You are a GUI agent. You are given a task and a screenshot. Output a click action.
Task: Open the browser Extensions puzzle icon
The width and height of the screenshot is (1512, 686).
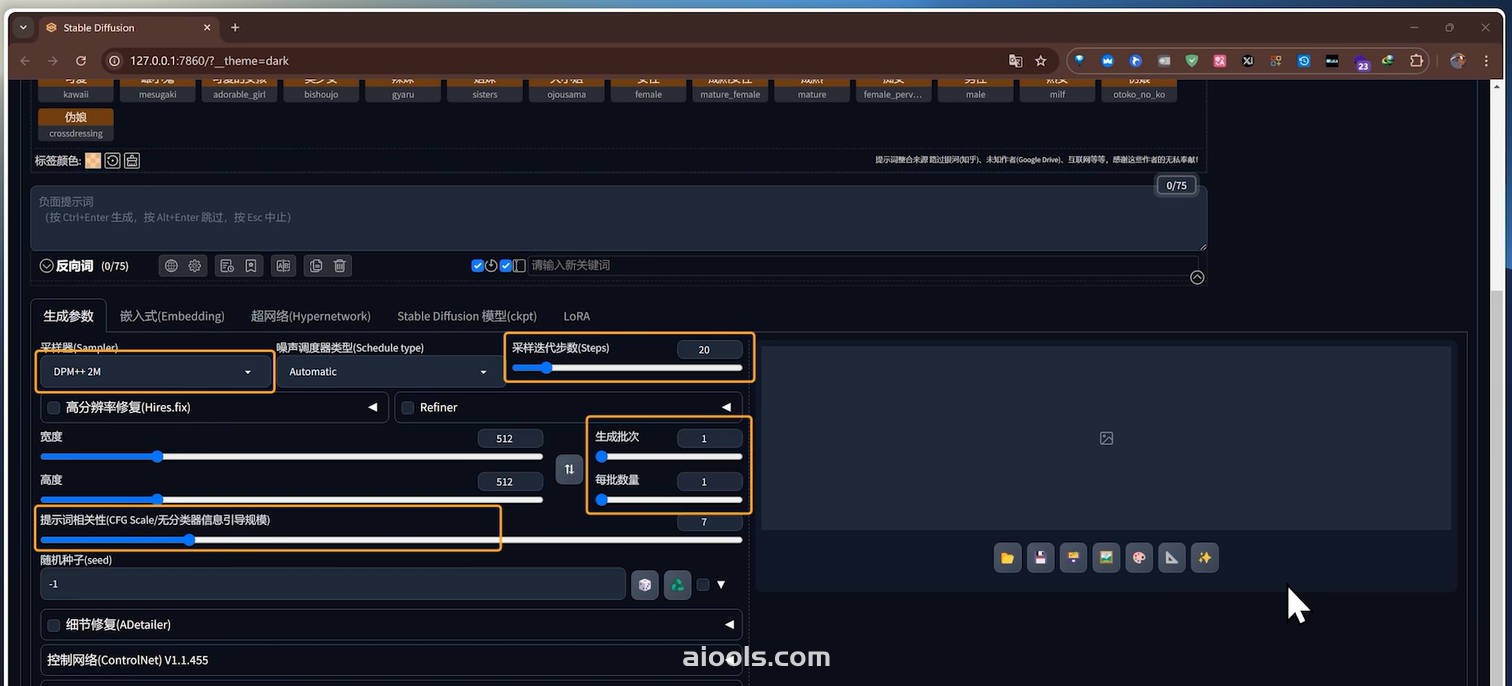pos(1416,61)
